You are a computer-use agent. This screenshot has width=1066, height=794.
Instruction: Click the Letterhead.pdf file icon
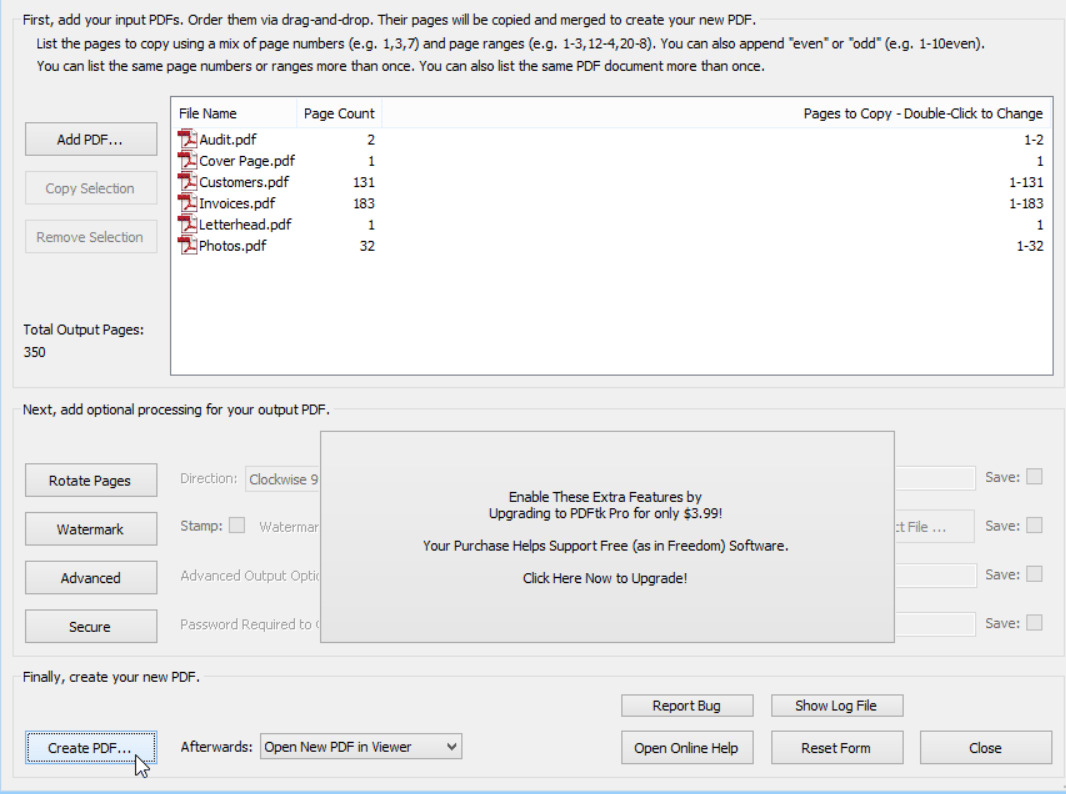[187, 224]
